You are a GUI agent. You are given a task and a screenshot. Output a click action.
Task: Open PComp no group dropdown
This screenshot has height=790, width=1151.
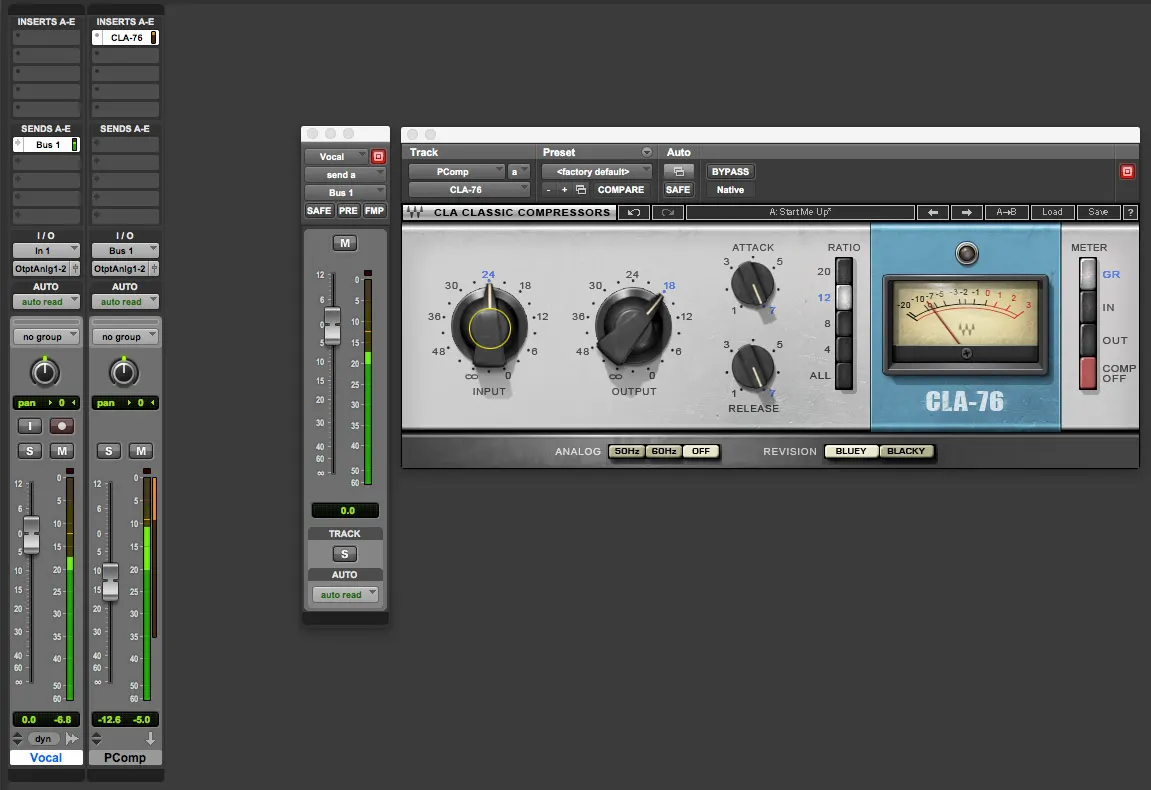(125, 337)
